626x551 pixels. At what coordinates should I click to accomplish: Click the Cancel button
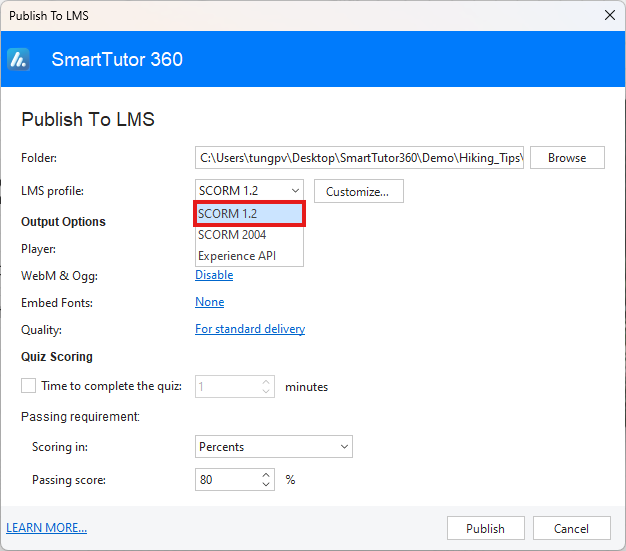click(x=571, y=528)
